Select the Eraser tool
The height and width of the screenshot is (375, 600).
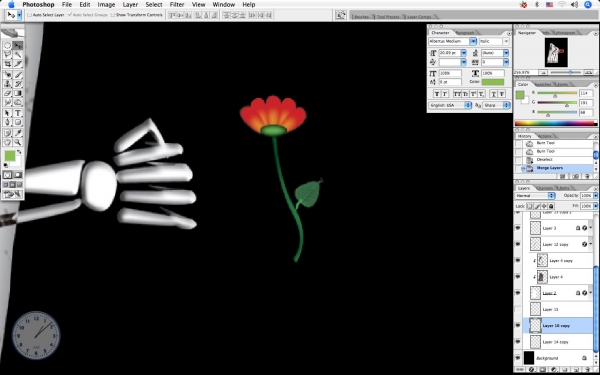coord(7,93)
